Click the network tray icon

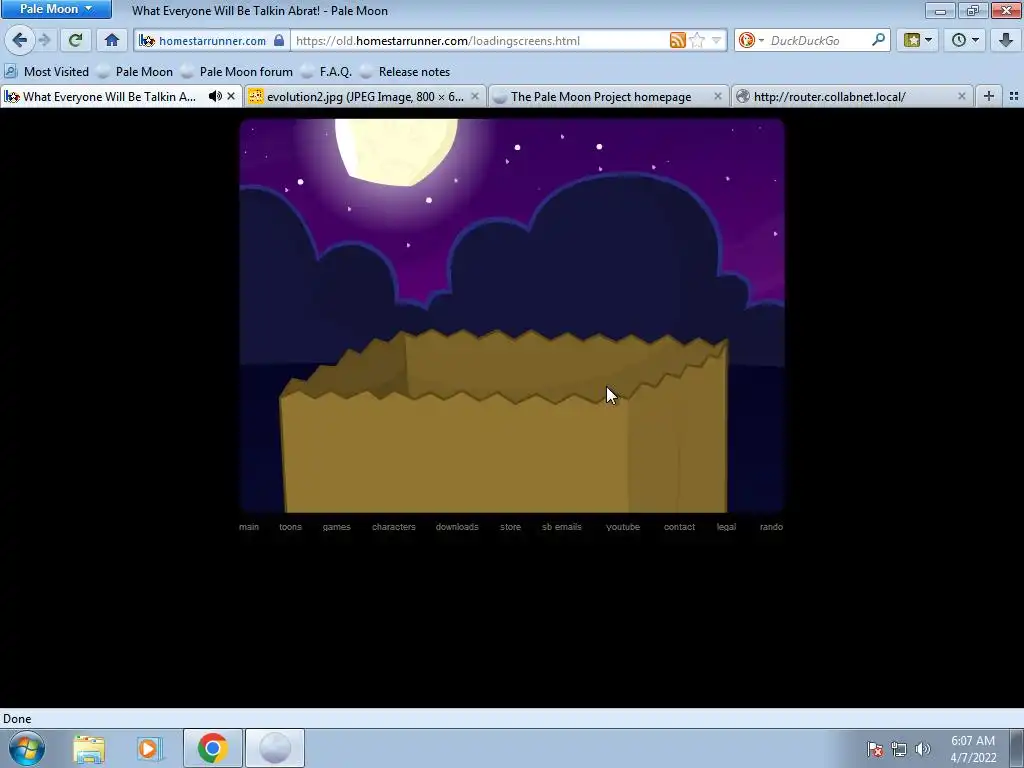pyautogui.click(x=899, y=749)
